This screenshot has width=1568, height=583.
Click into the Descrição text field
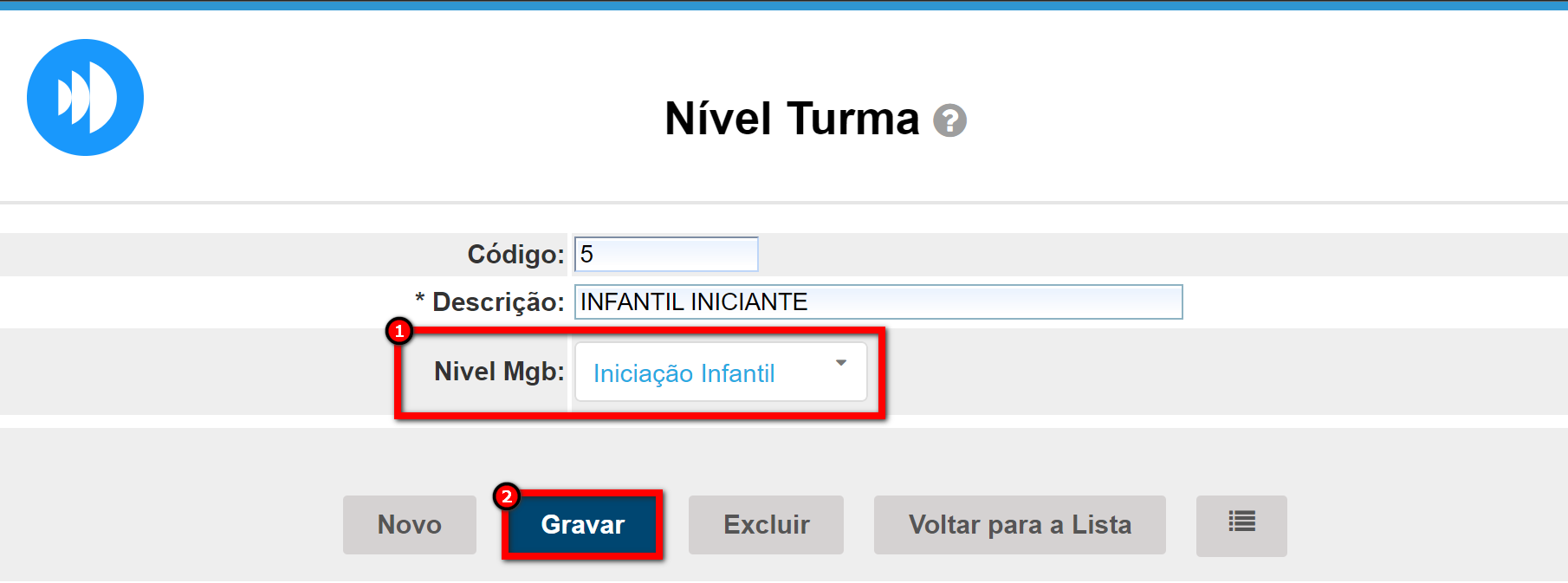point(878,301)
